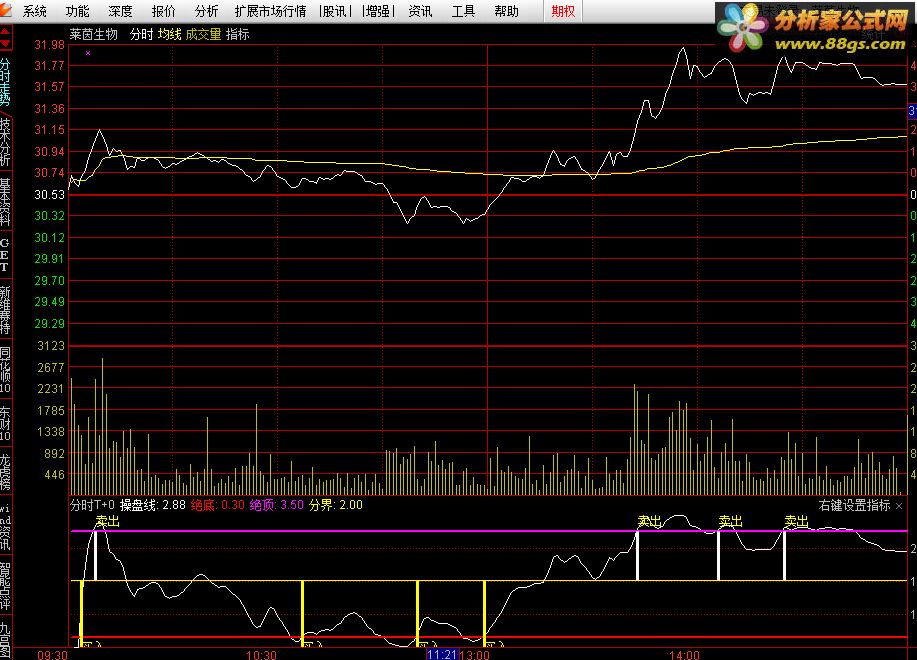
Task: Click the 分界: 2.00 value
Action: [336, 504]
